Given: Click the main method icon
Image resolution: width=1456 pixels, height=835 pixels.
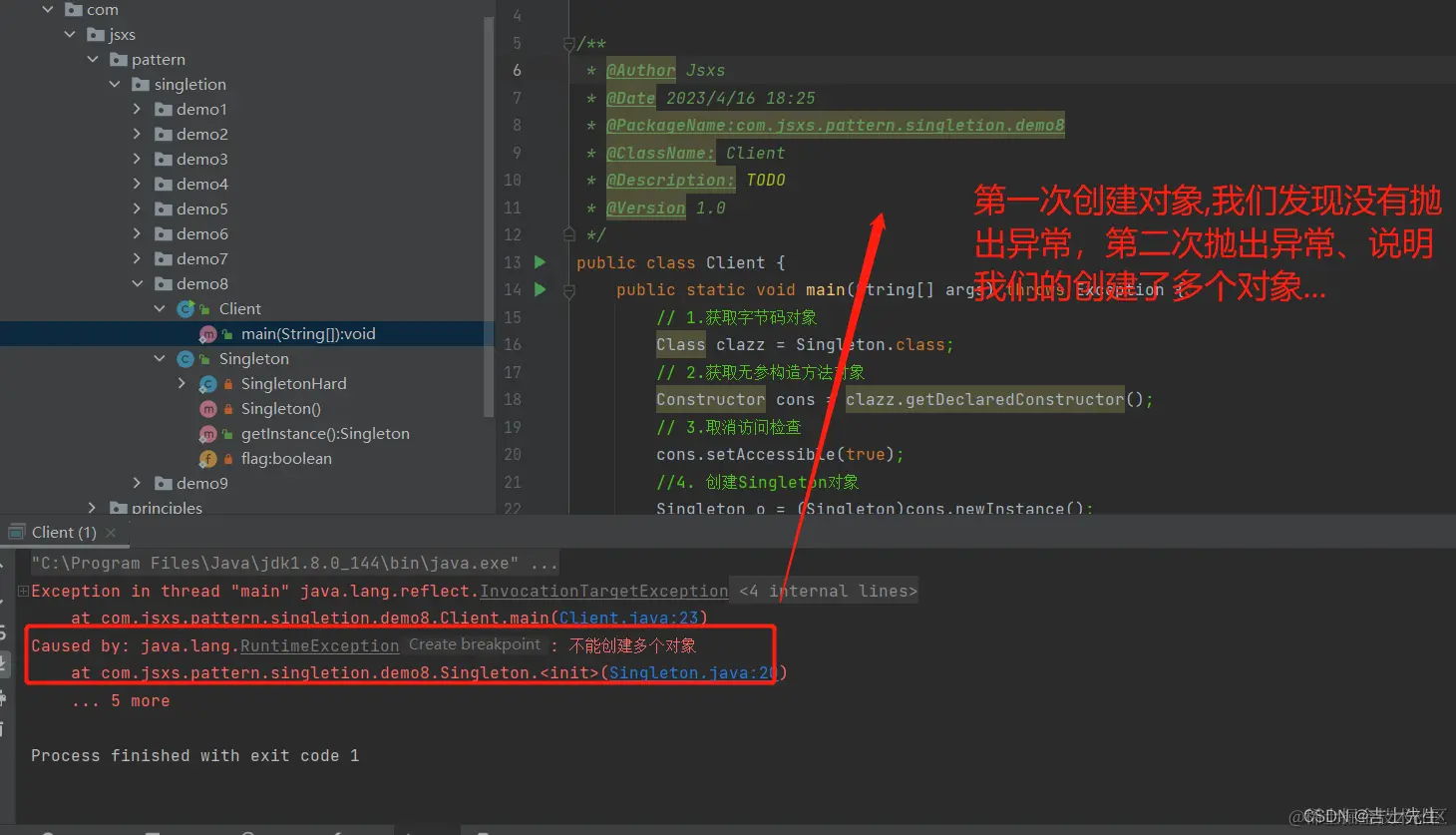Looking at the screenshot, I should tap(207, 334).
